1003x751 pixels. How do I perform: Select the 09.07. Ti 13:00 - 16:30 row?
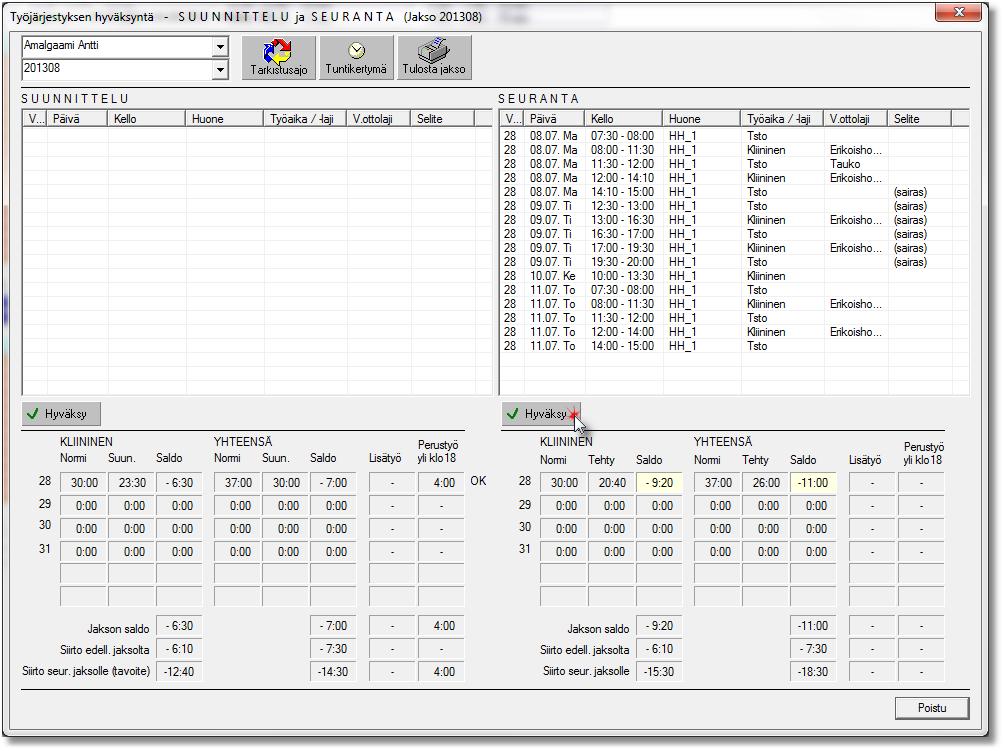(734, 220)
